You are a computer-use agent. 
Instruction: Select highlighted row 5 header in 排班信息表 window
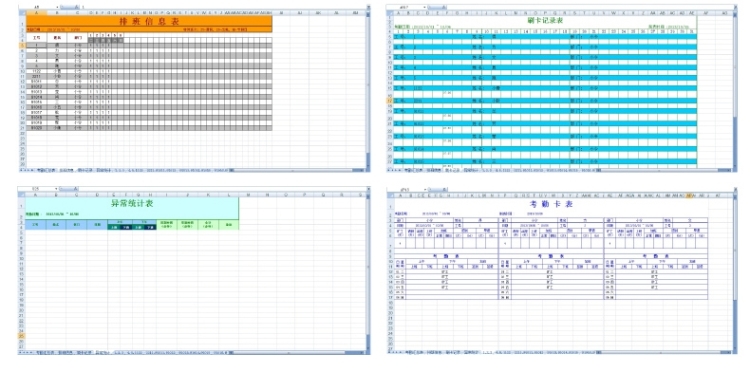coord(22,45)
